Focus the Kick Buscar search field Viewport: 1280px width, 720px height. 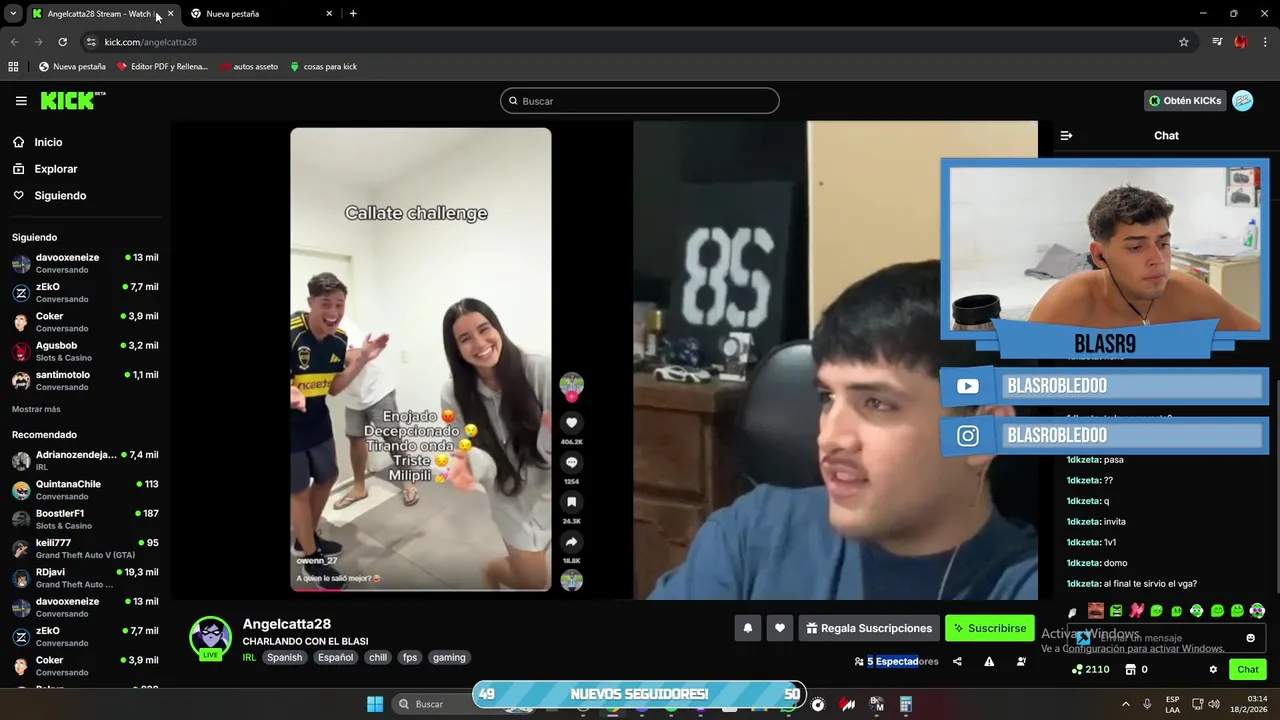coord(640,101)
